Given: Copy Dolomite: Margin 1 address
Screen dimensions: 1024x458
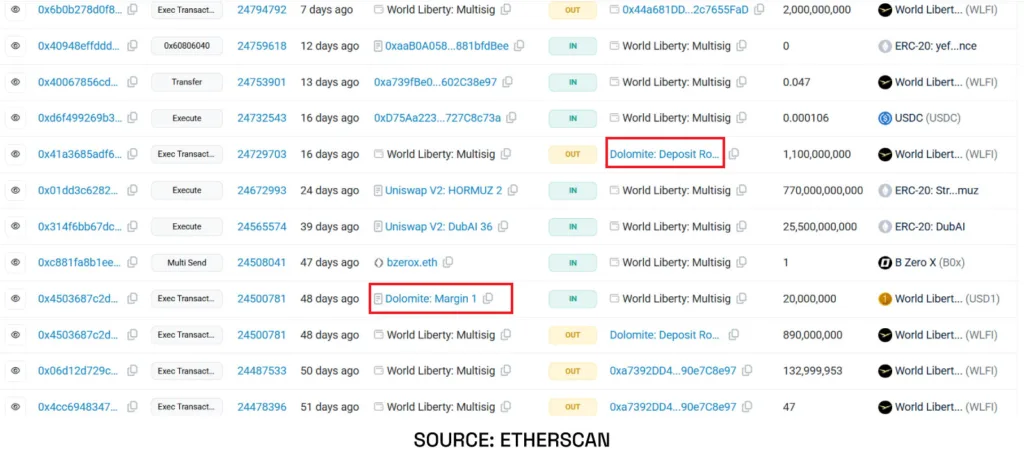Looking at the screenshot, I should point(488,299).
